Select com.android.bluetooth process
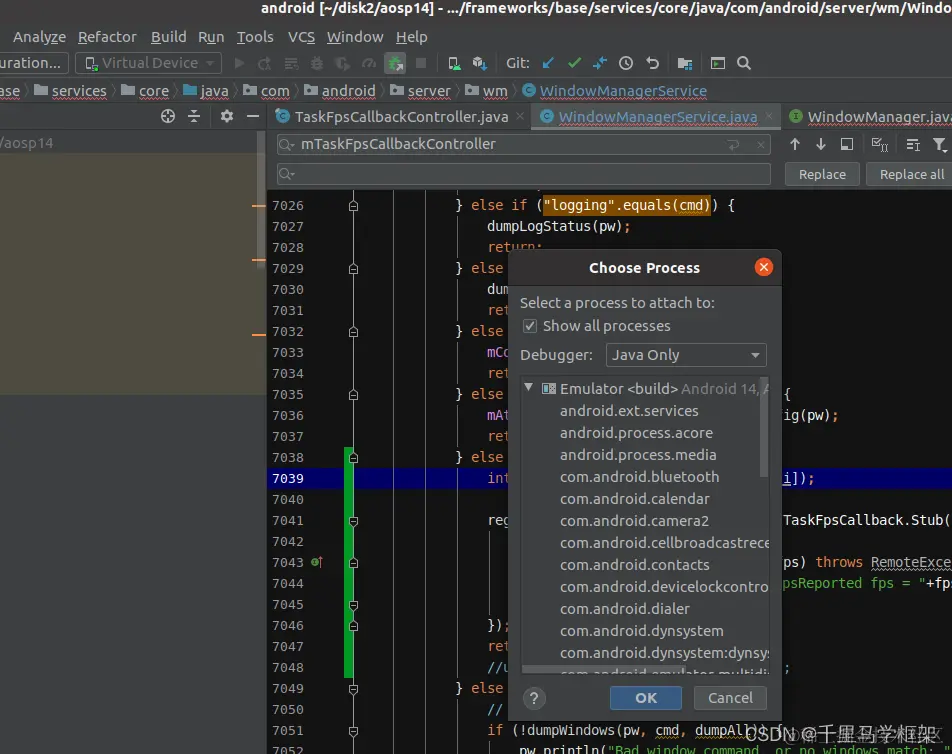 (x=639, y=477)
